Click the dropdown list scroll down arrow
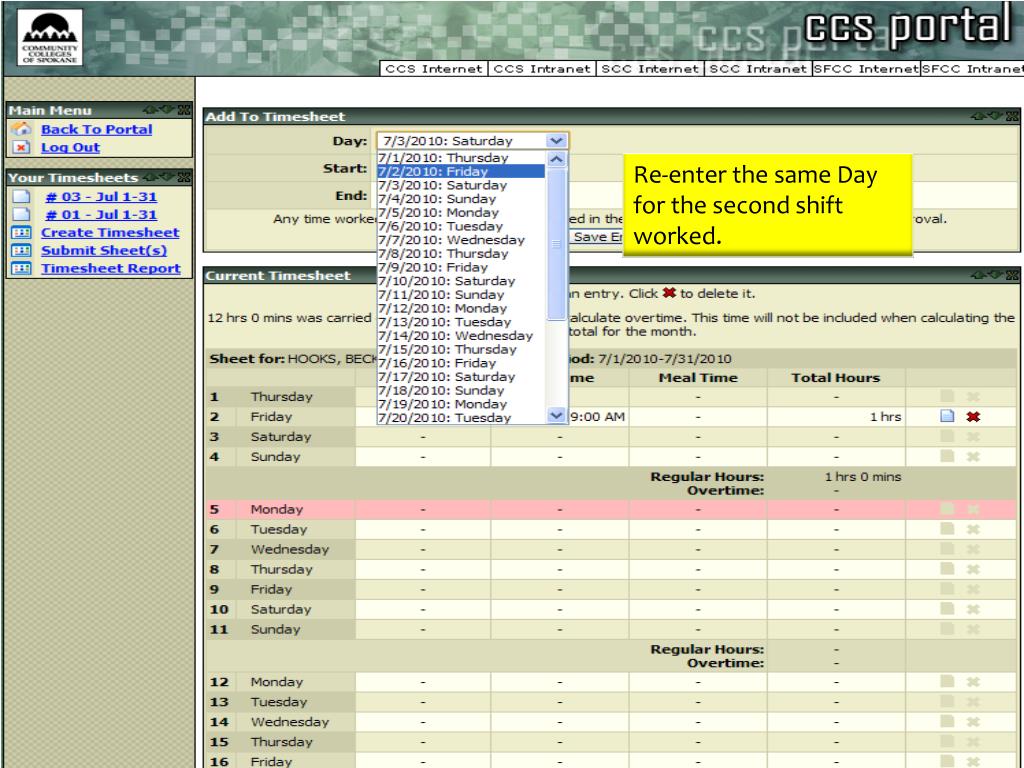1024x768 pixels. [x=556, y=415]
